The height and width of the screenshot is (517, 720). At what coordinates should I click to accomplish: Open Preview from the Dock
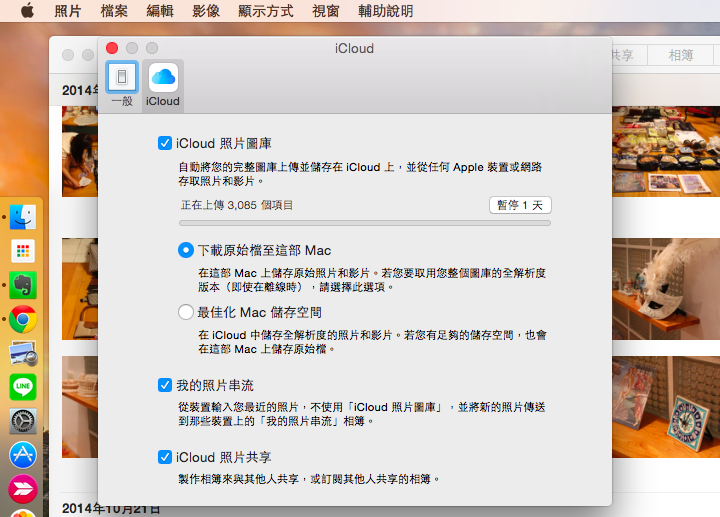(x=22, y=353)
